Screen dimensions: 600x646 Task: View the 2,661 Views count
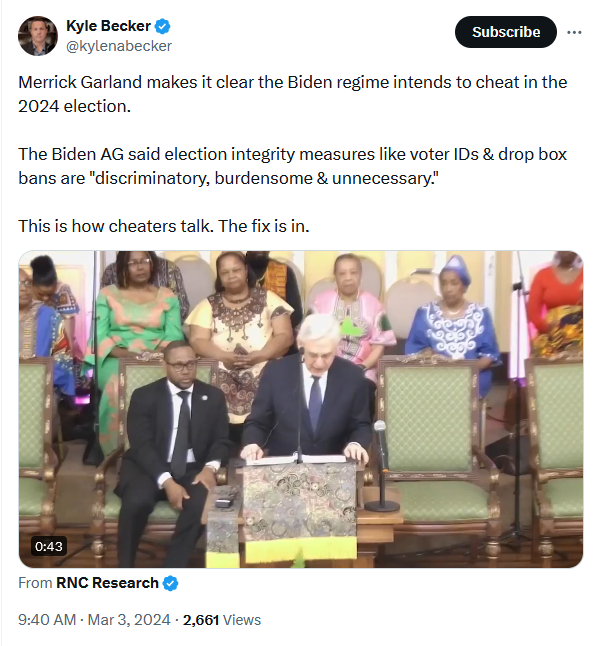click(x=222, y=620)
